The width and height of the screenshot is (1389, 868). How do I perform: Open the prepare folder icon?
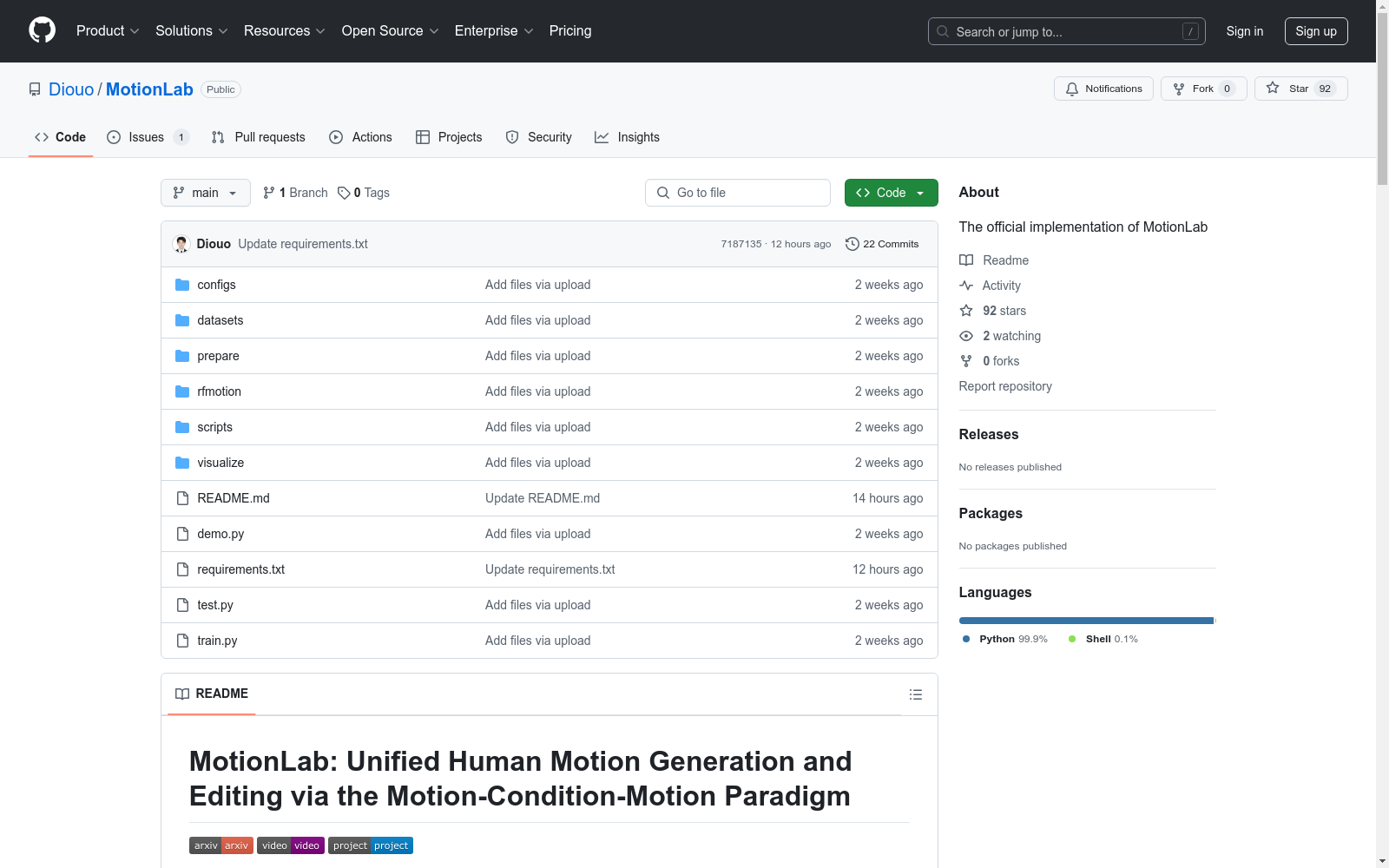click(x=182, y=356)
